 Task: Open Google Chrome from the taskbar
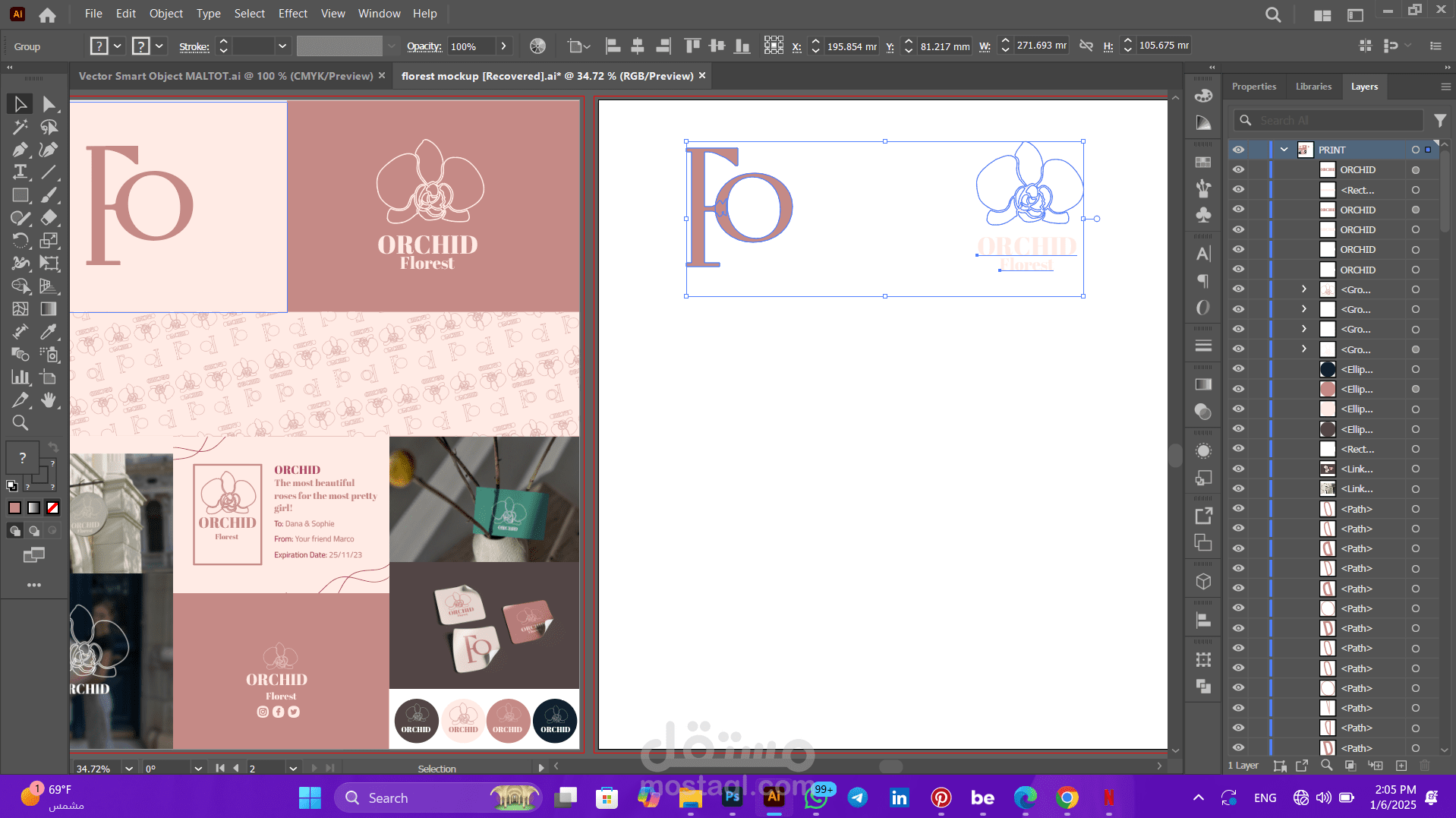(1067, 797)
